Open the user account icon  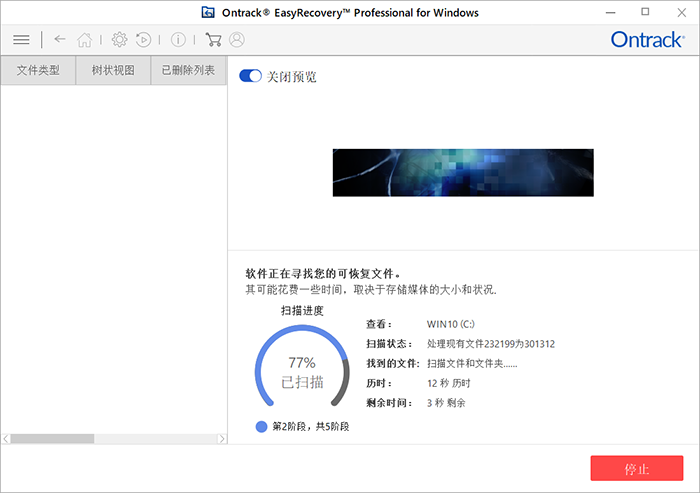click(237, 40)
